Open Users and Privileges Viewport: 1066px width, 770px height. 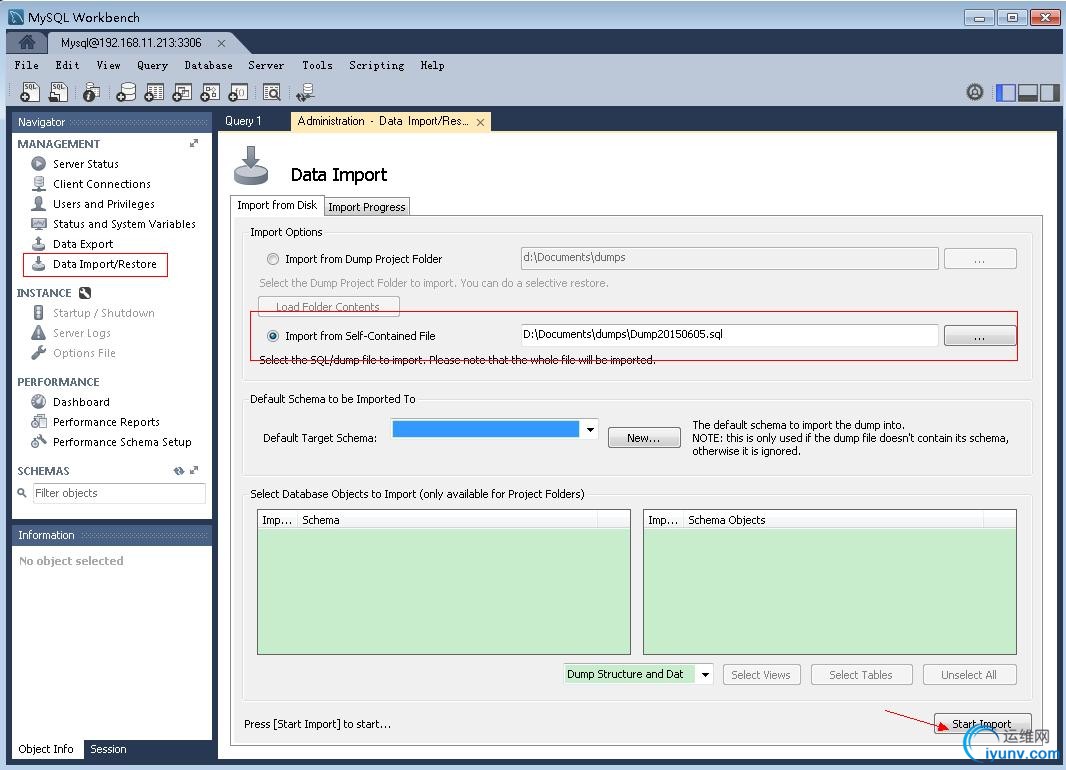tap(103, 204)
